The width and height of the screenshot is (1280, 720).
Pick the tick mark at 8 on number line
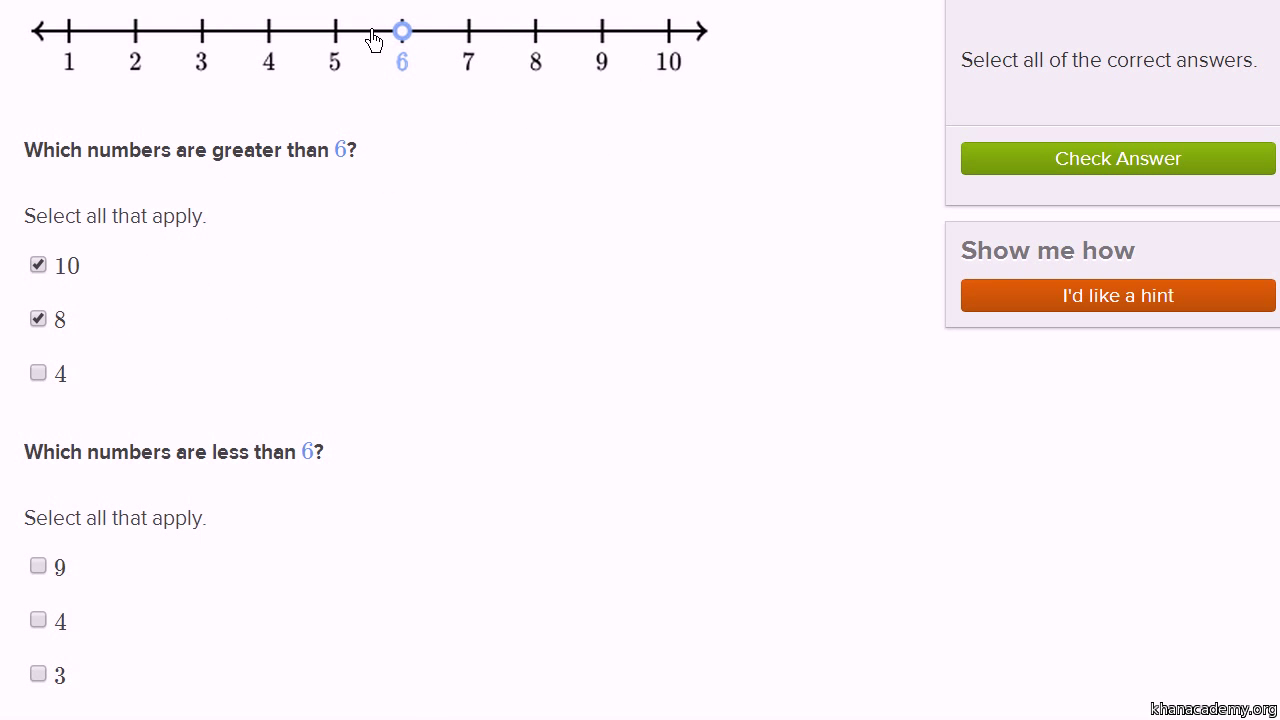click(536, 31)
